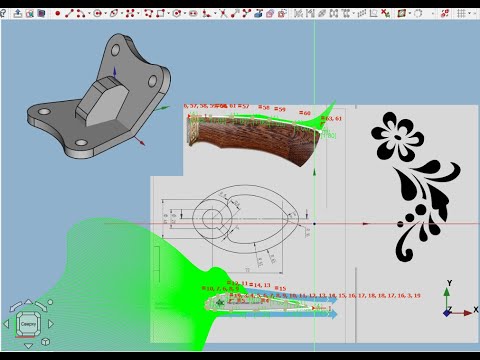Select the regular polygon hexagon tool
This screenshot has width=480, height=360.
(177, 14)
